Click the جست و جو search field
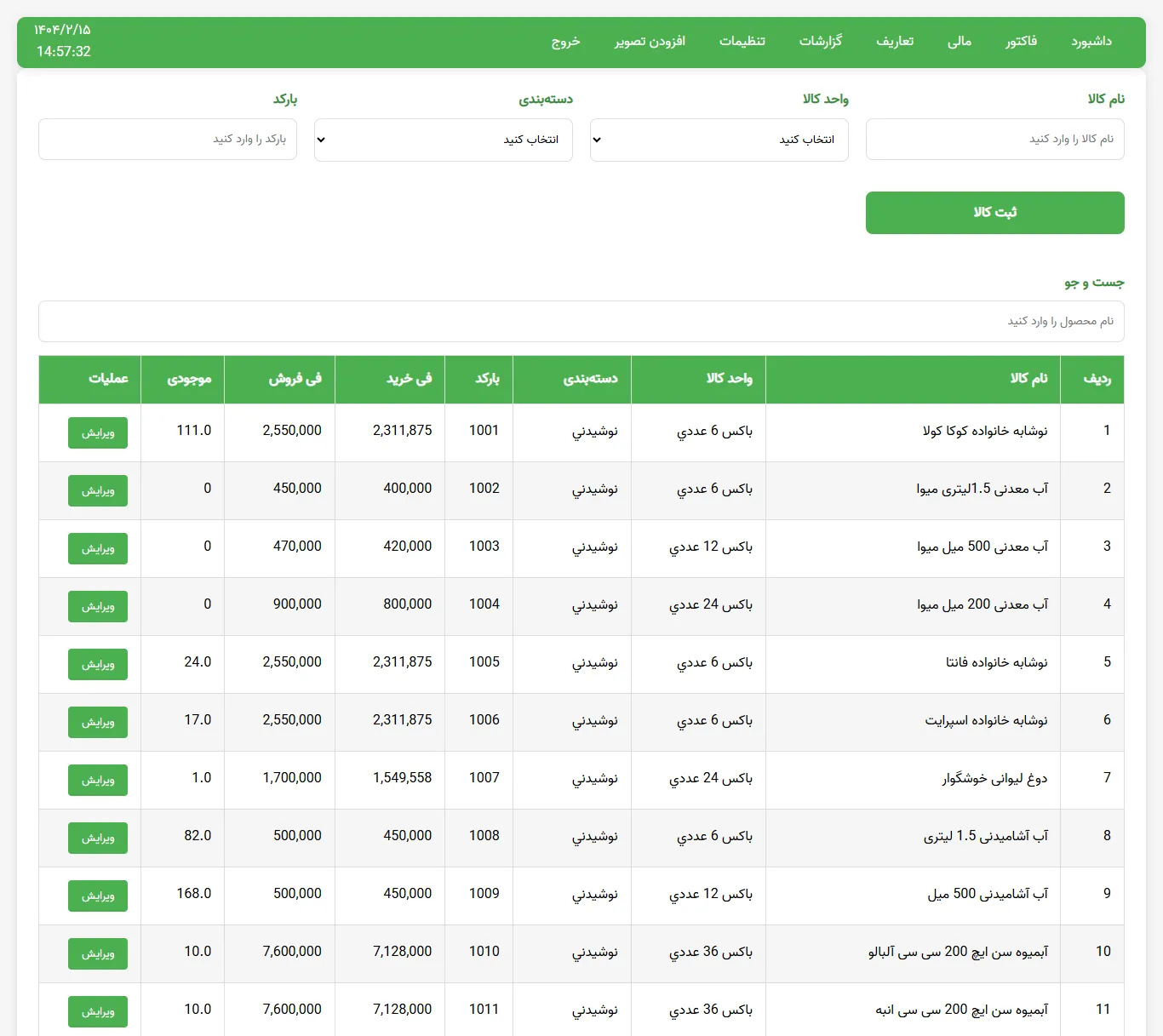This screenshot has height=1036, width=1163. 581,321
